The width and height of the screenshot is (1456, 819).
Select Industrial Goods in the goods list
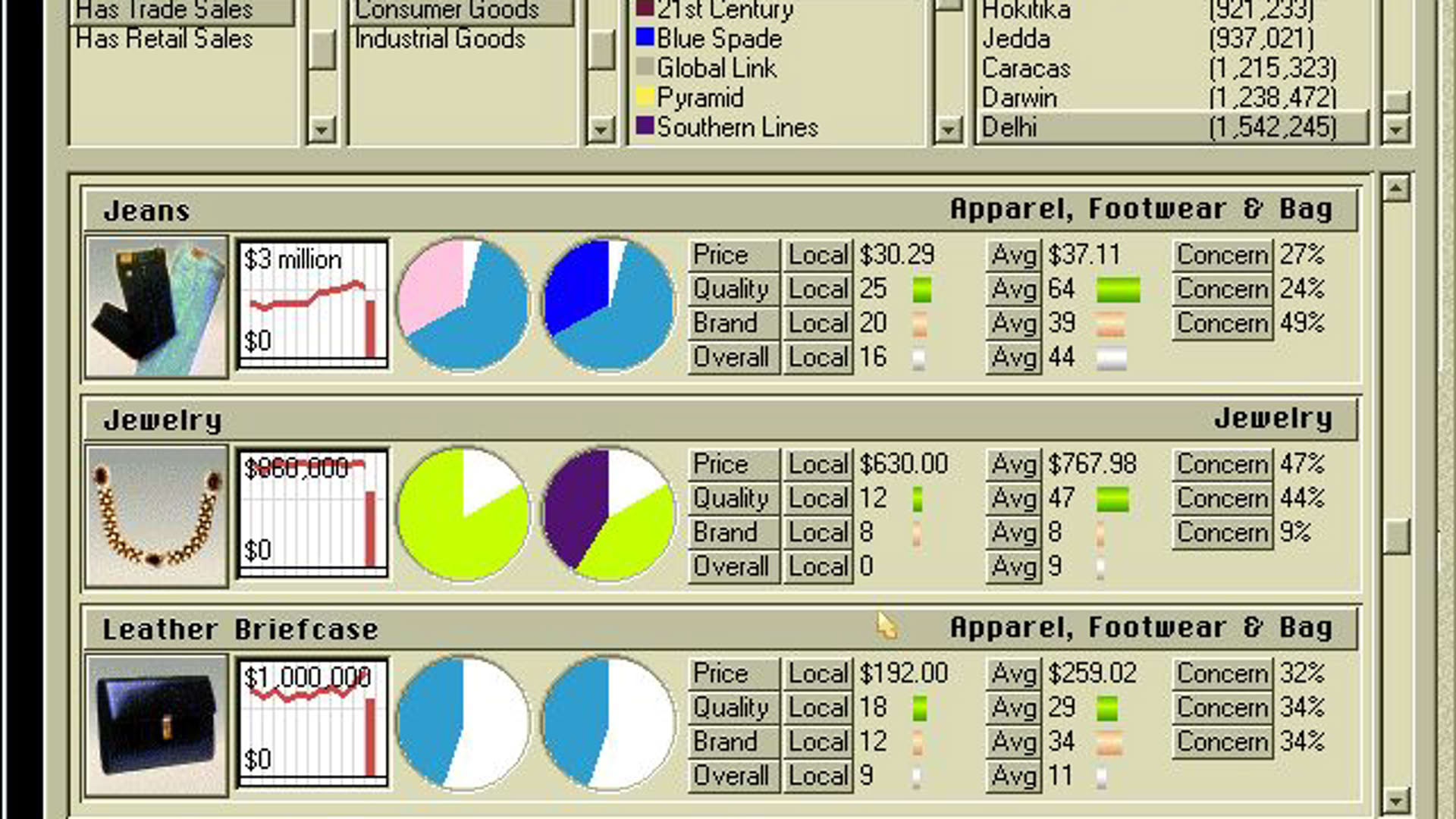pos(440,39)
